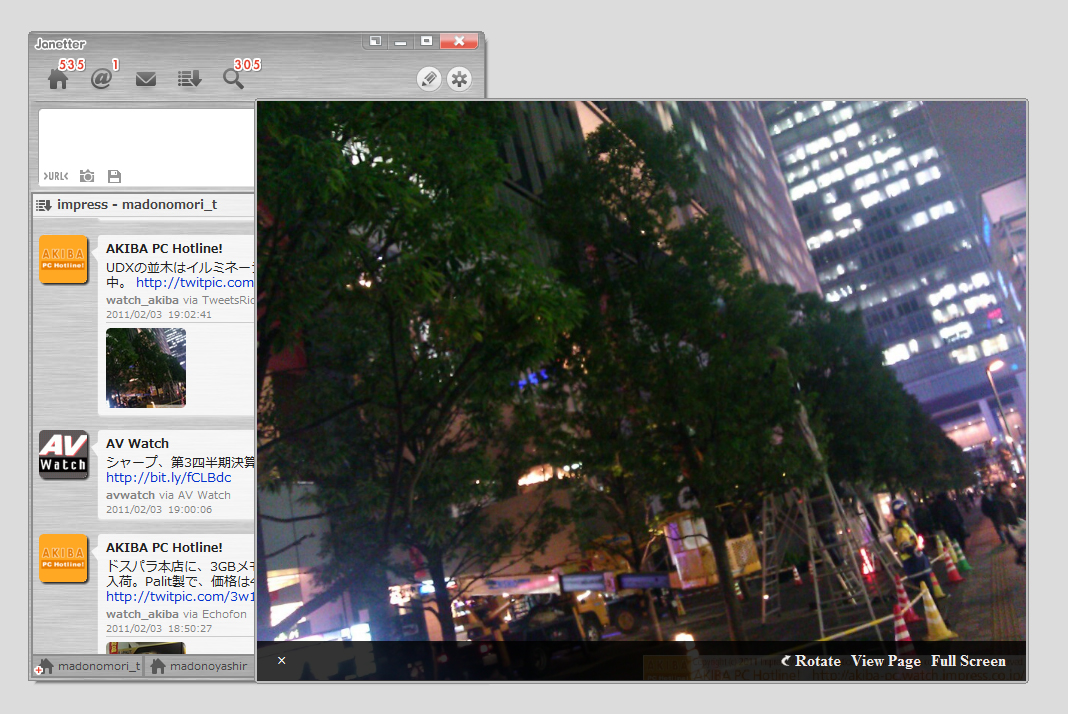Open the thumbnail in AKIBA PC Hotline tweet

[x=145, y=368]
